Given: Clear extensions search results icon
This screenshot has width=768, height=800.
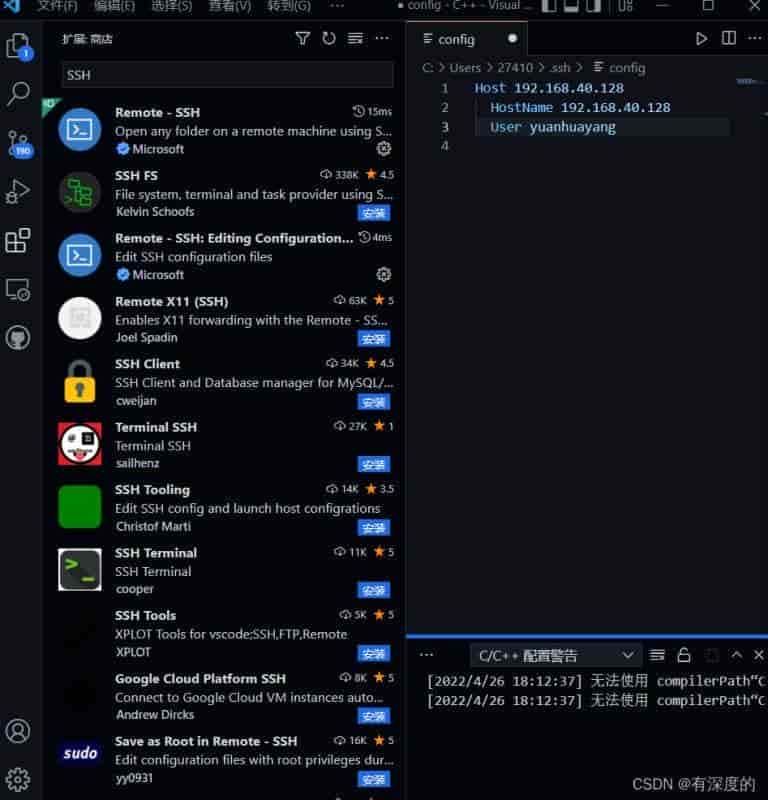Looking at the screenshot, I should pos(355,39).
